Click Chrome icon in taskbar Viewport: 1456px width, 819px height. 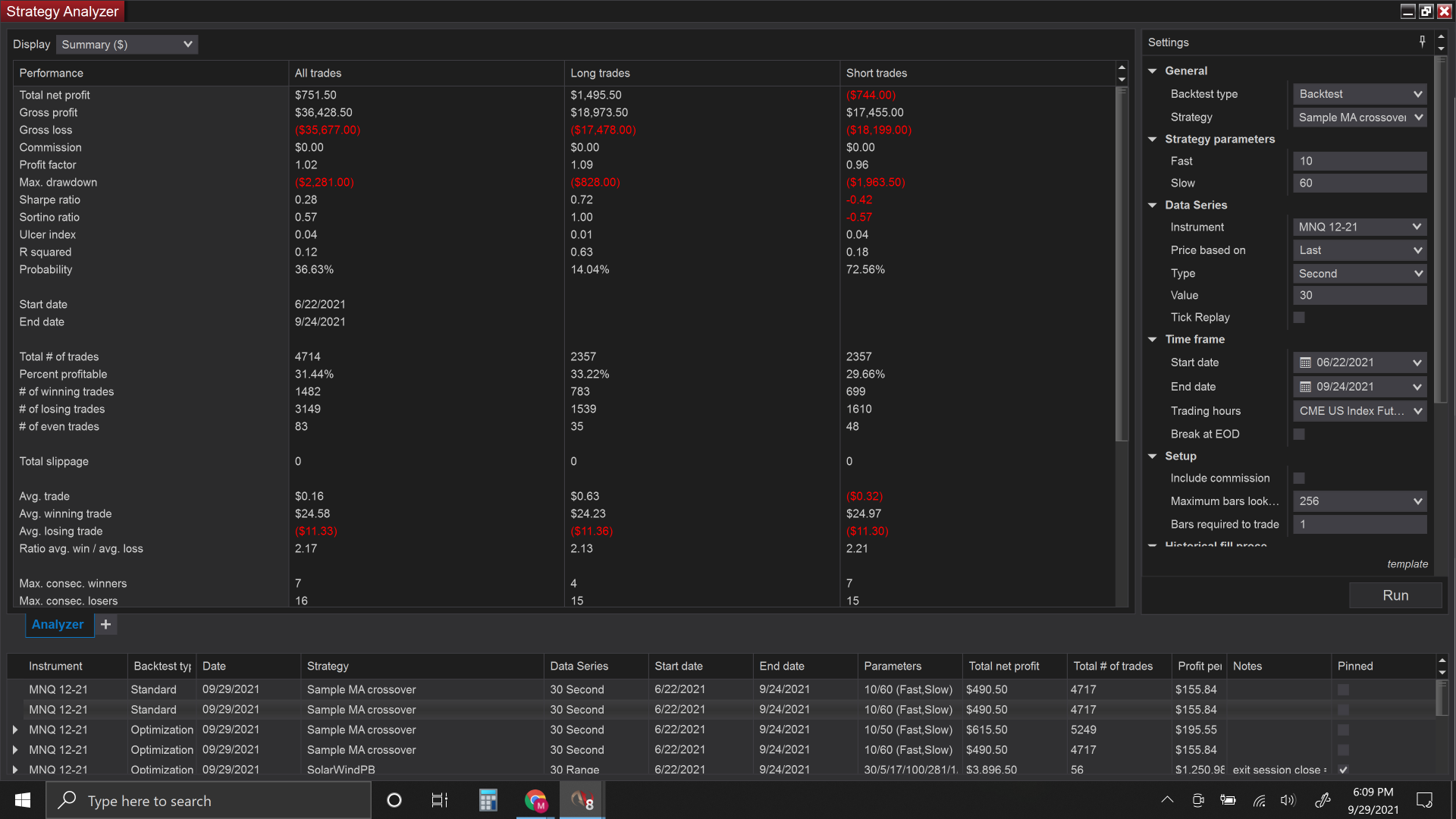(535, 800)
